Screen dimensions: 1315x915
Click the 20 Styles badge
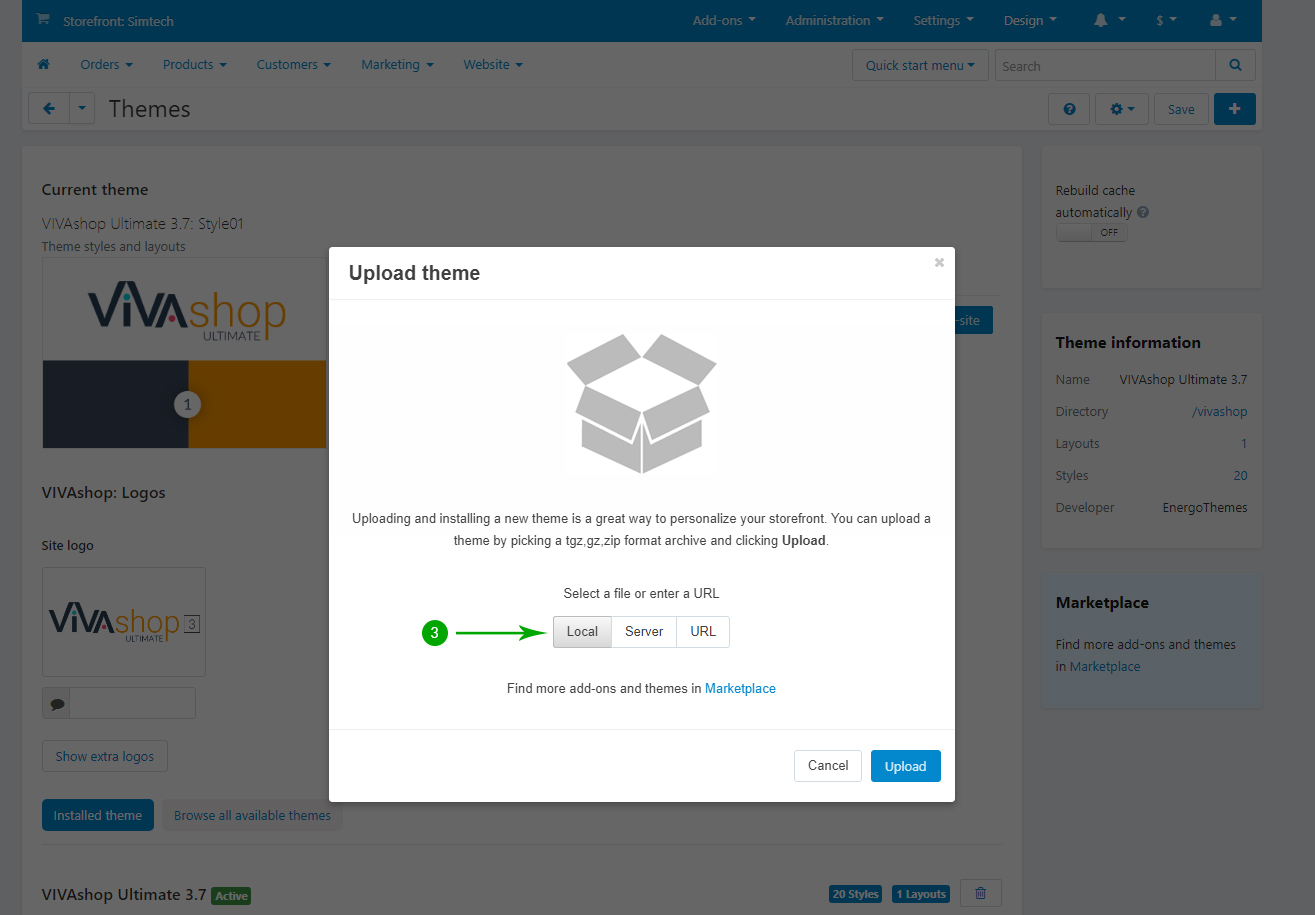click(855, 894)
